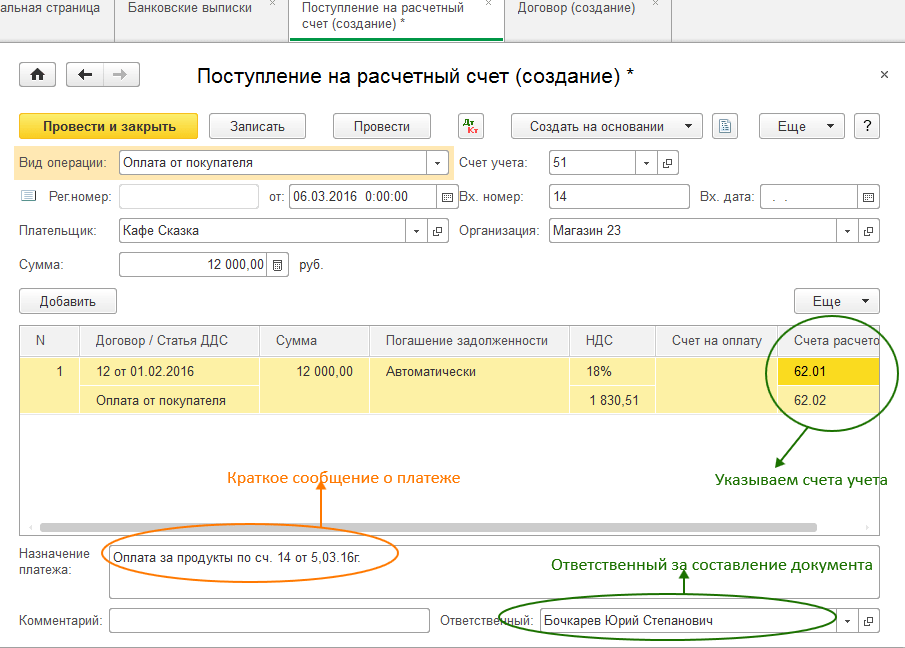Open the Создать на основании dropdown
This screenshot has width=905, height=648.
(607, 126)
